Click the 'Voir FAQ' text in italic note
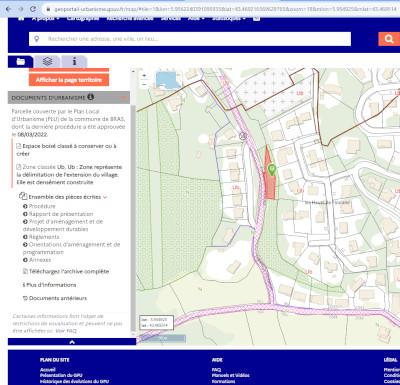400x385 pixels. tap(66, 331)
